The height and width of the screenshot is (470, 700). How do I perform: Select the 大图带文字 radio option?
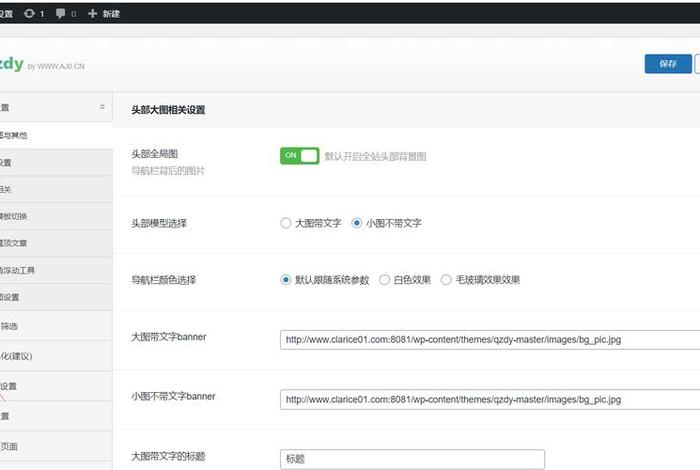286,223
